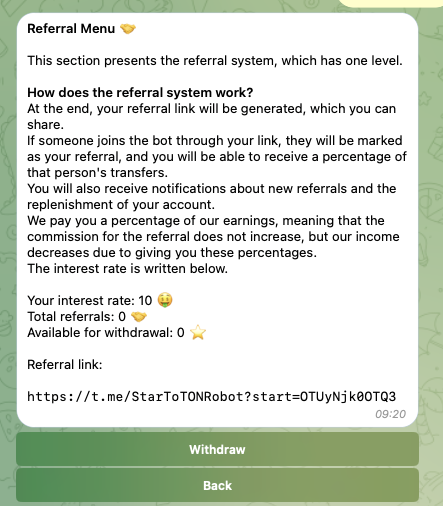Click the line 'replenishment of your account.'
Image resolution: width=443 pixels, height=506 pixels.
tap(121, 204)
